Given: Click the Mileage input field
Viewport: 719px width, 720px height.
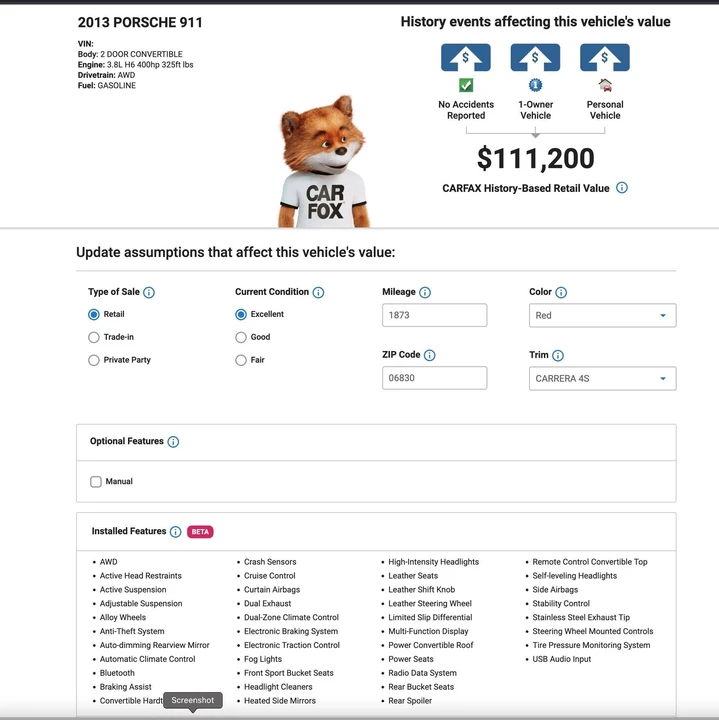Looking at the screenshot, I should point(434,315).
